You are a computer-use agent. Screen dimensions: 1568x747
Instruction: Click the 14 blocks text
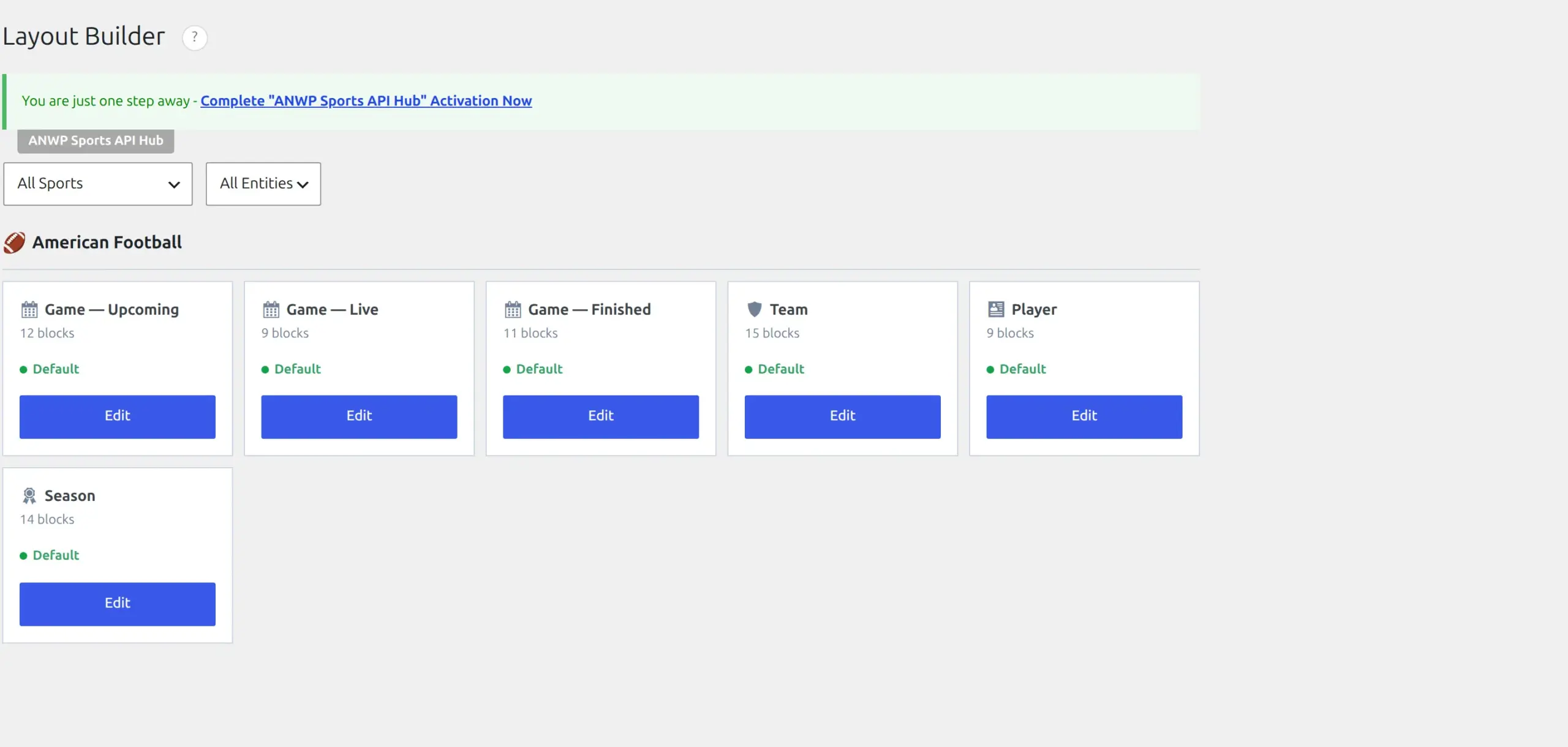47,519
